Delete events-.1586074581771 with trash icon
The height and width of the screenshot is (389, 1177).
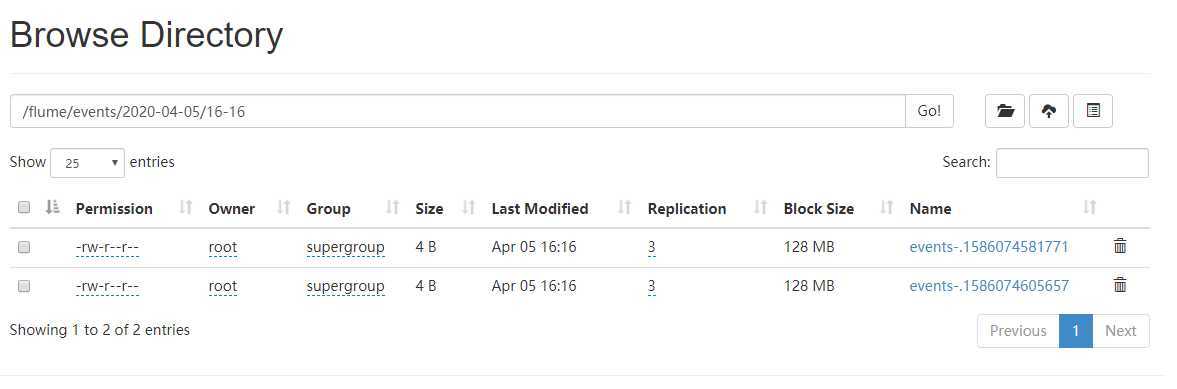click(1120, 246)
